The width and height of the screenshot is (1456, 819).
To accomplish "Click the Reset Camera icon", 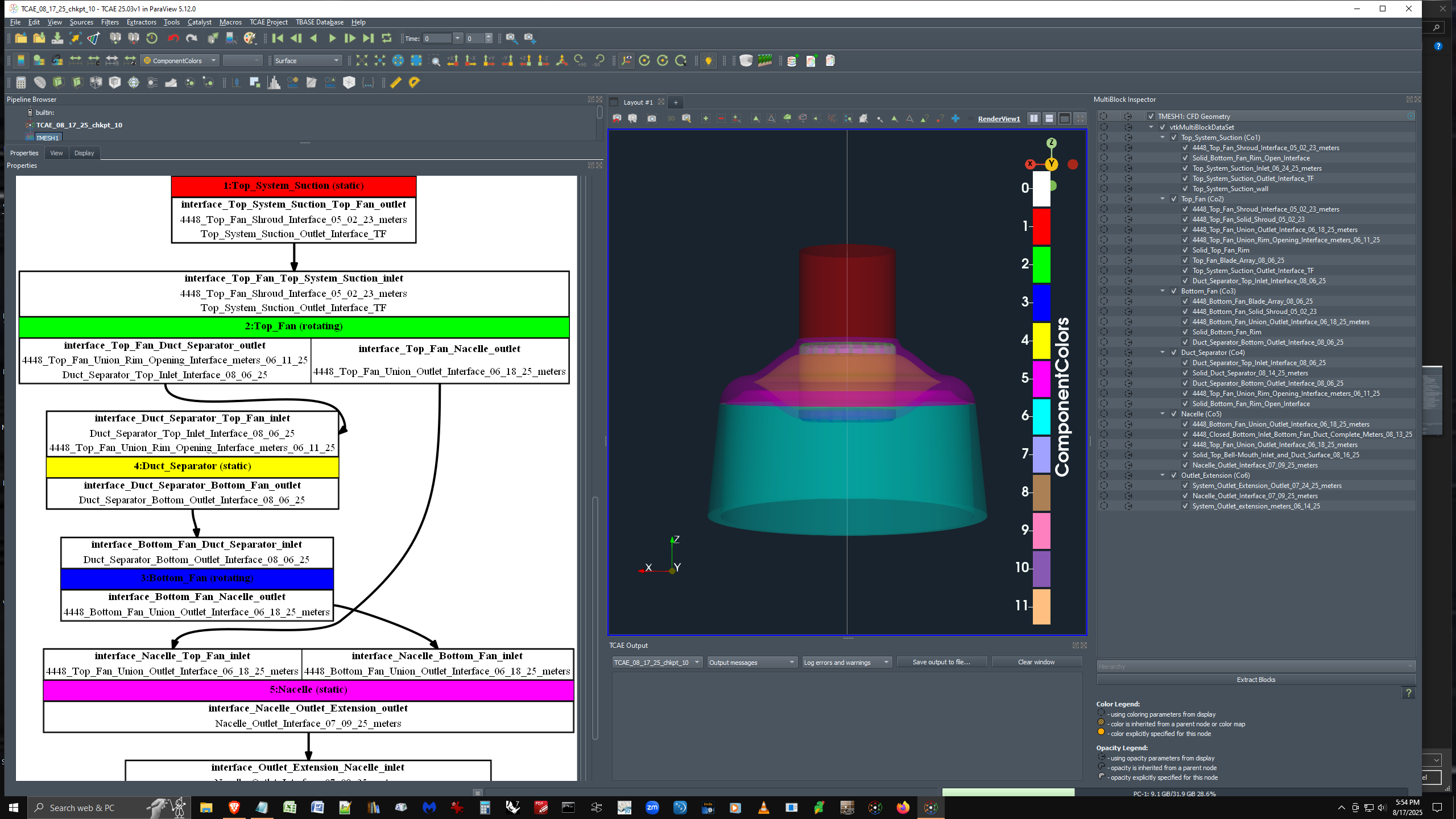I will [x=362, y=60].
